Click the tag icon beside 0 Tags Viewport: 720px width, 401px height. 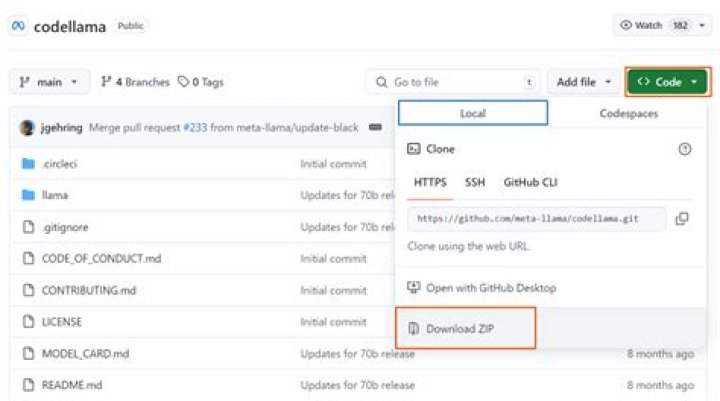183,82
